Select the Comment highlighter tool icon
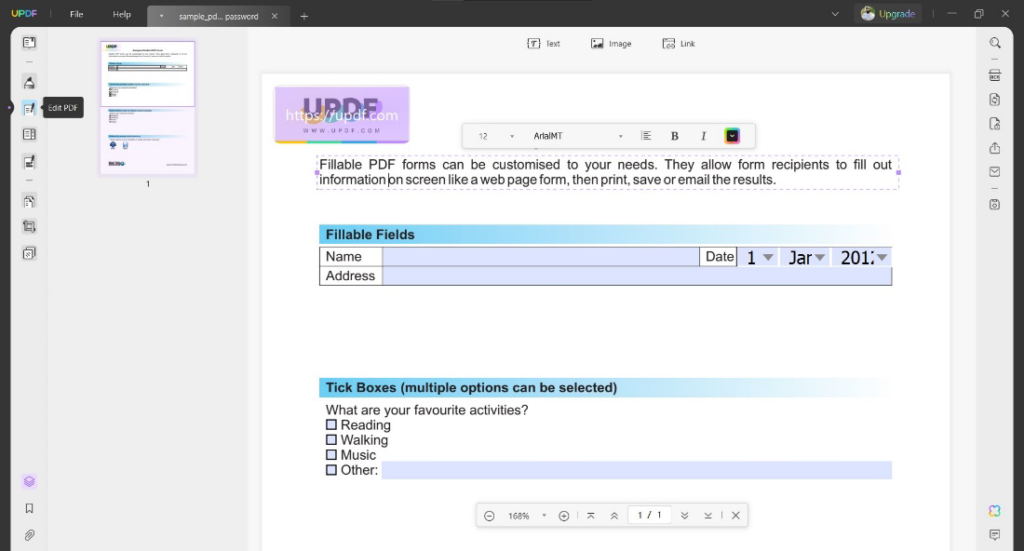The width and height of the screenshot is (1024, 551). click(x=29, y=82)
